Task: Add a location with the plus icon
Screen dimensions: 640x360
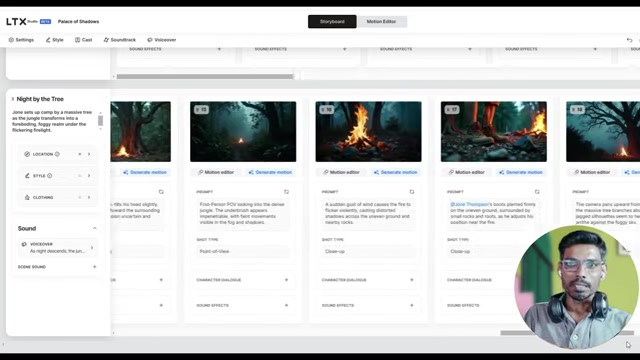Action: coord(80,154)
